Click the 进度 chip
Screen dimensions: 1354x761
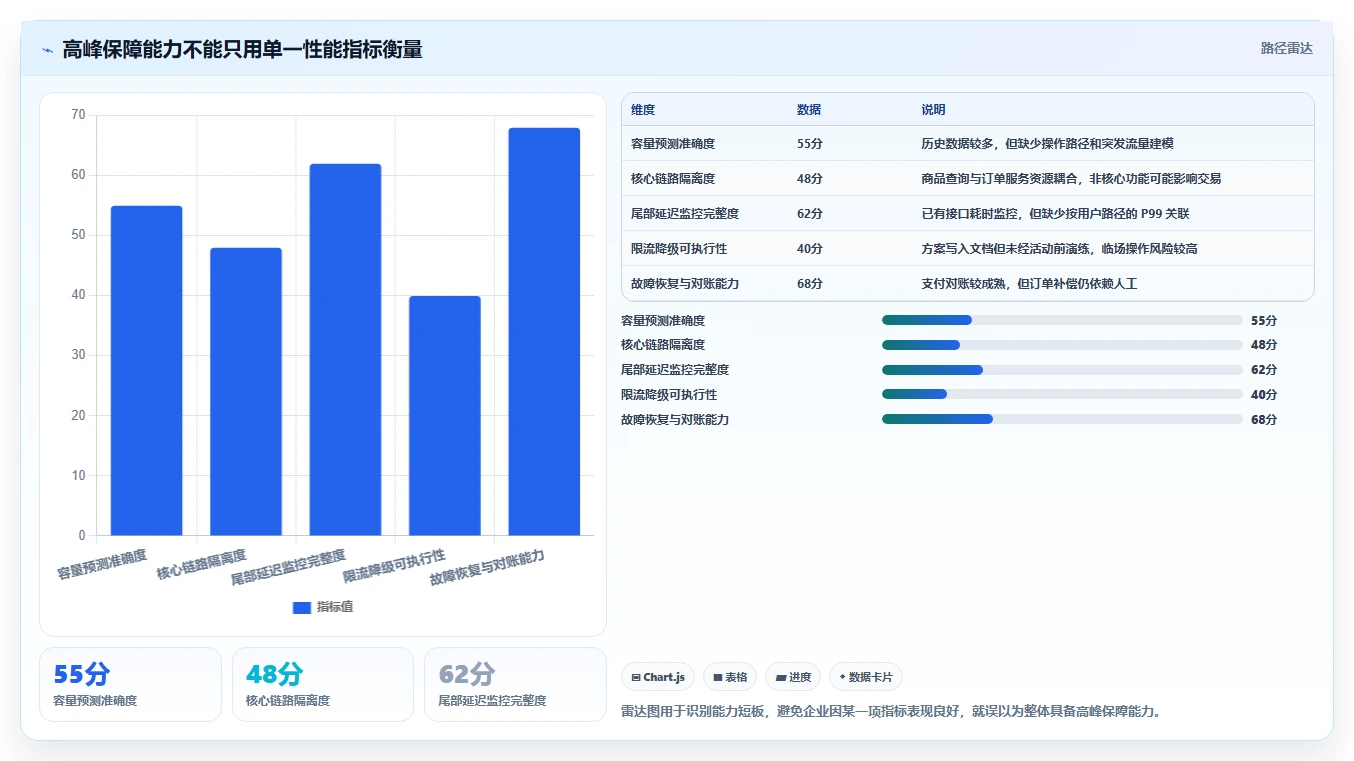(793, 677)
